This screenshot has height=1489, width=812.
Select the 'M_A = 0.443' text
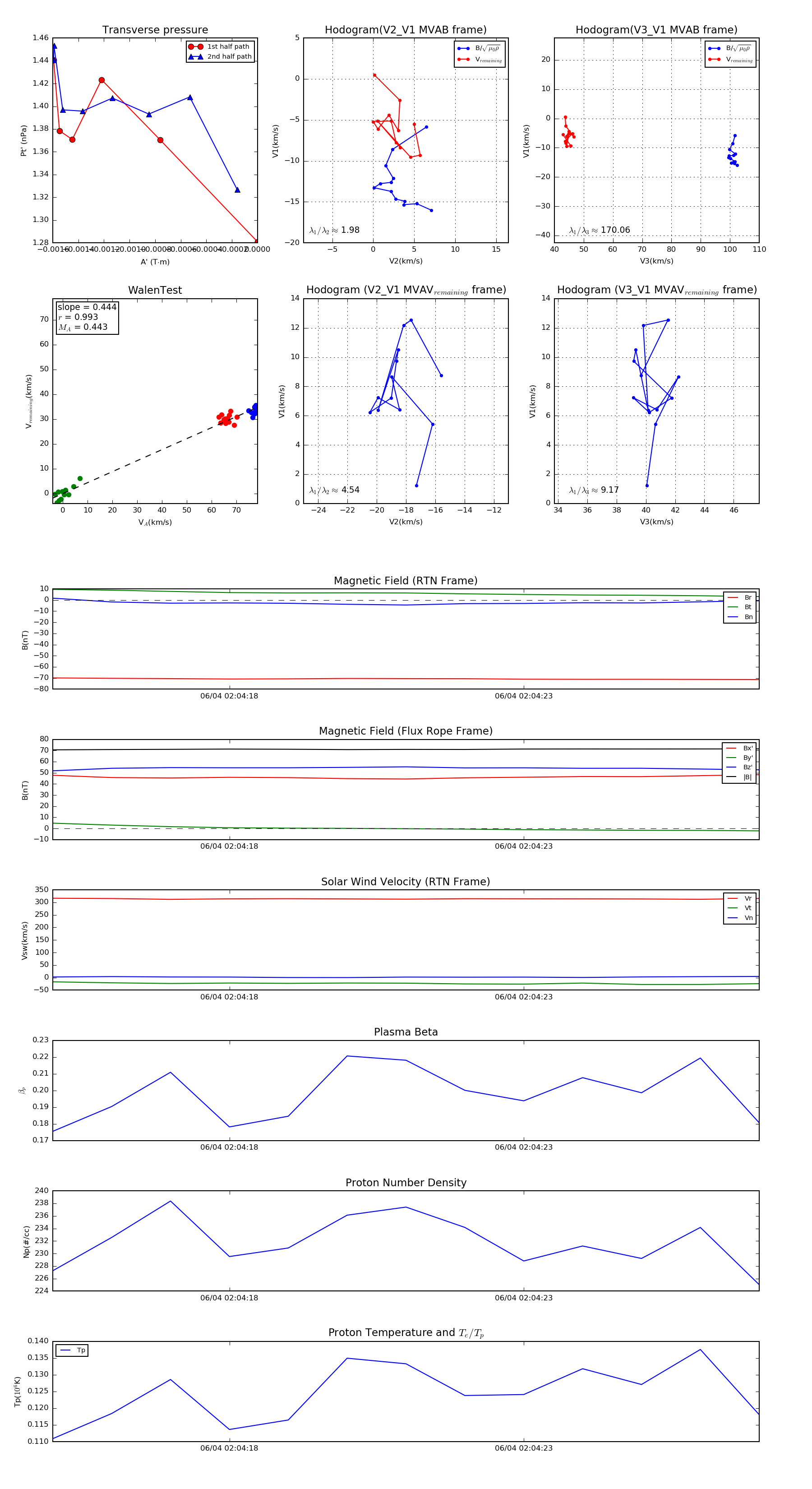click(83, 327)
